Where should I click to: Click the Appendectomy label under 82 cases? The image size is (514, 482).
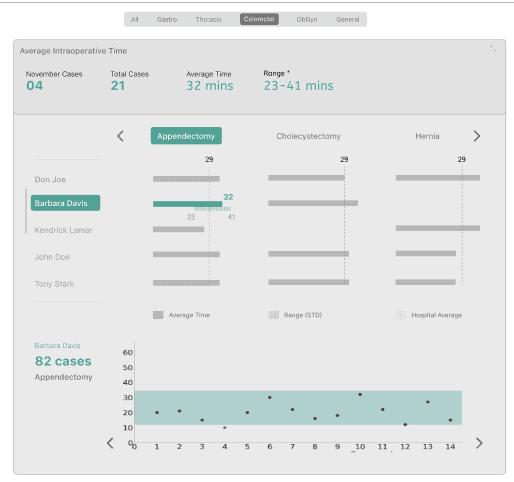point(64,377)
